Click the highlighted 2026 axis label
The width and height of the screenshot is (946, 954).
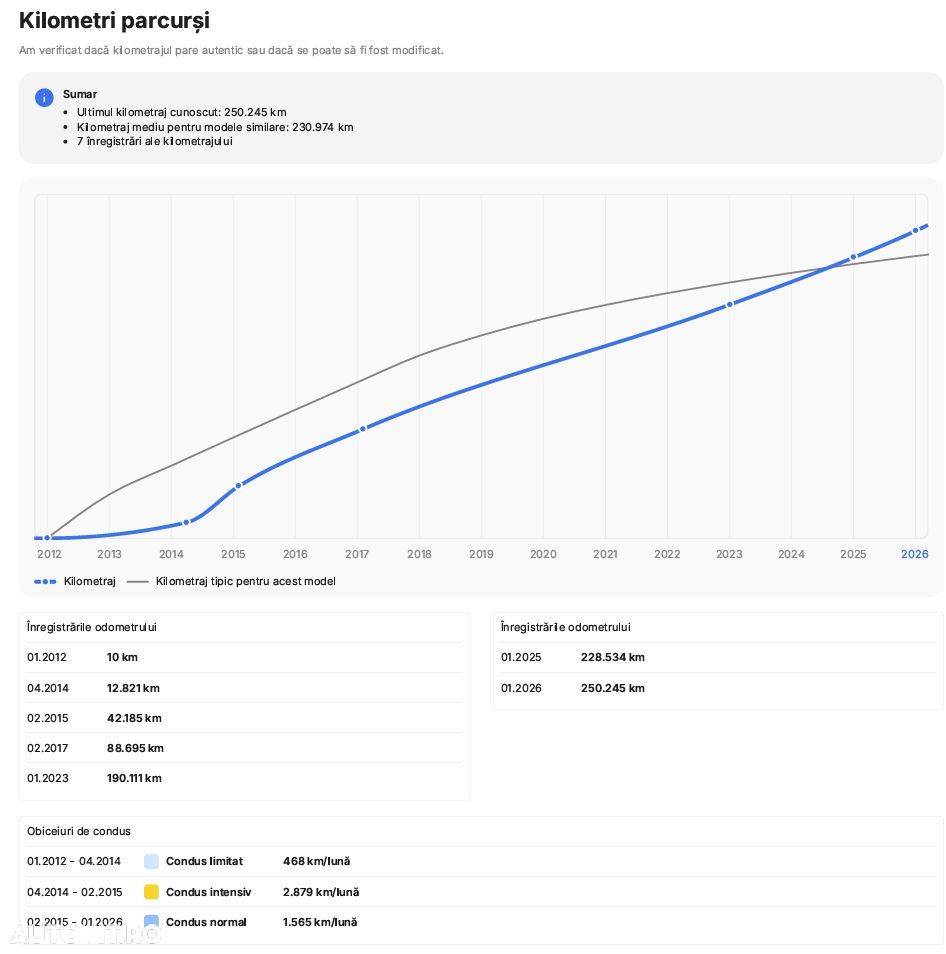click(914, 554)
